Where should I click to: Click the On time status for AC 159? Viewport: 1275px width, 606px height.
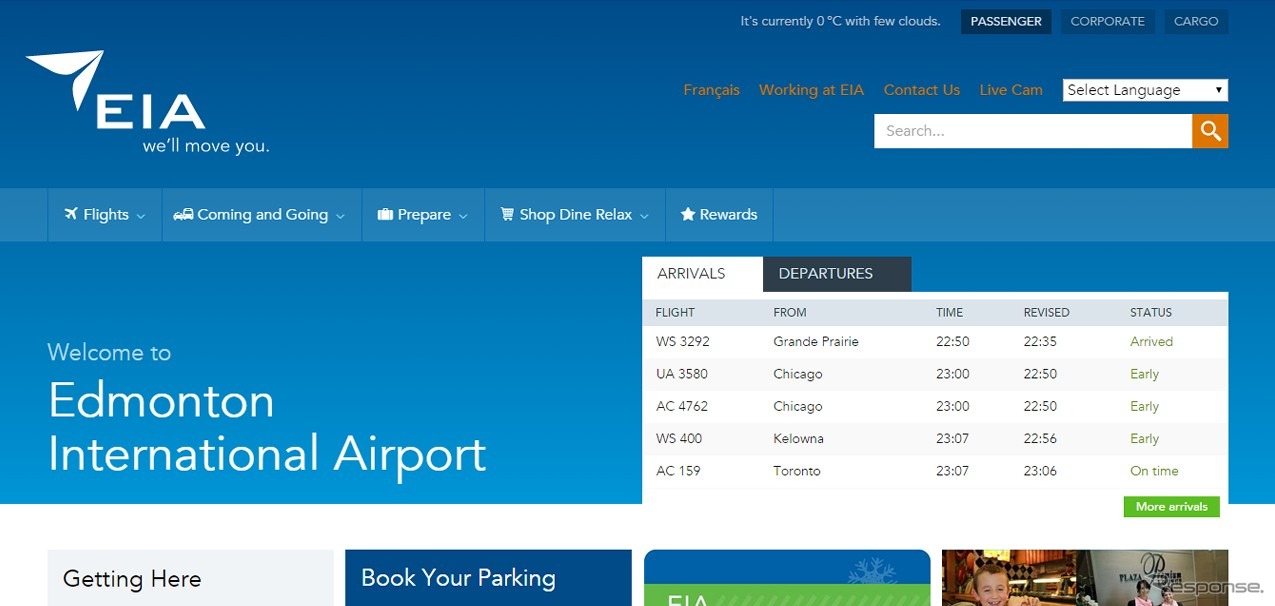tap(1154, 471)
